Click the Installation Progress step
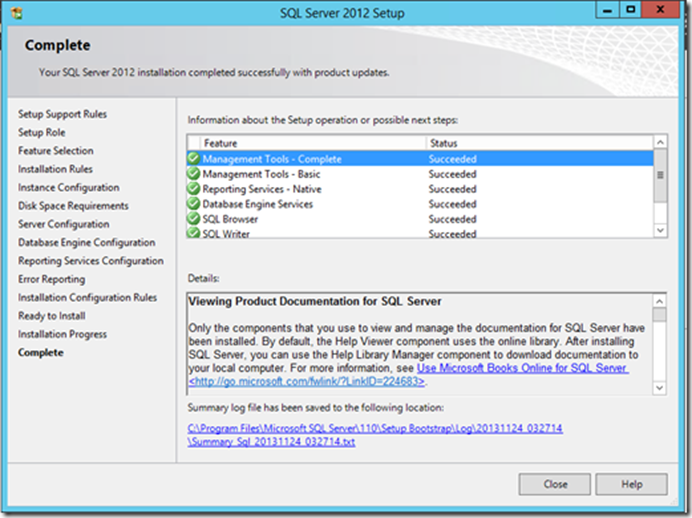 [x=62, y=334]
